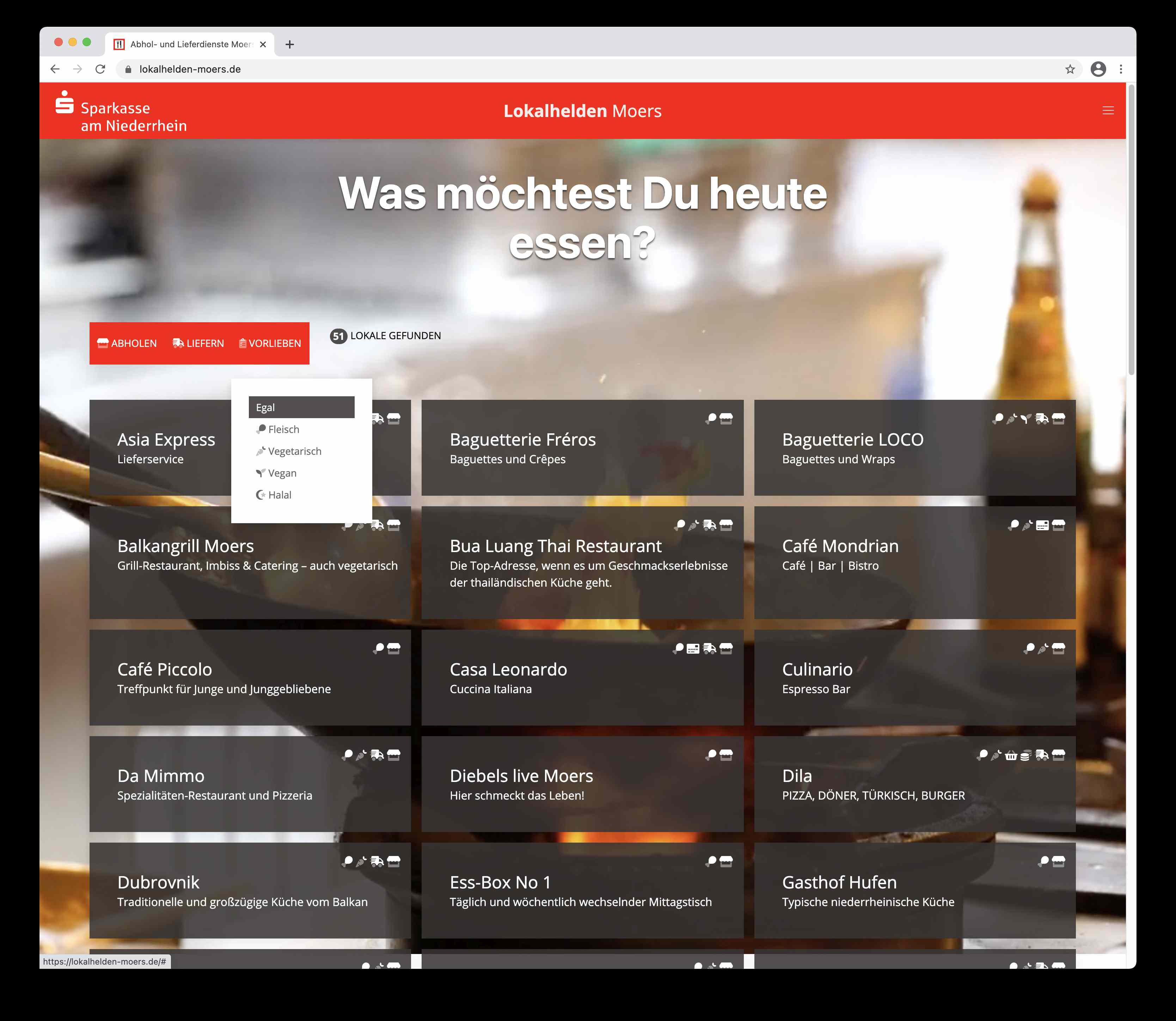Toggle the ABHOLEN pickup filter
The width and height of the screenshot is (1176, 1021).
pos(127,343)
